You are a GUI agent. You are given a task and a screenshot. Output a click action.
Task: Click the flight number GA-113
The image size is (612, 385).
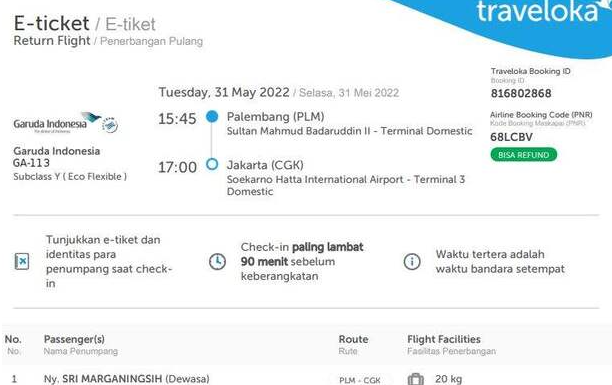point(31,163)
